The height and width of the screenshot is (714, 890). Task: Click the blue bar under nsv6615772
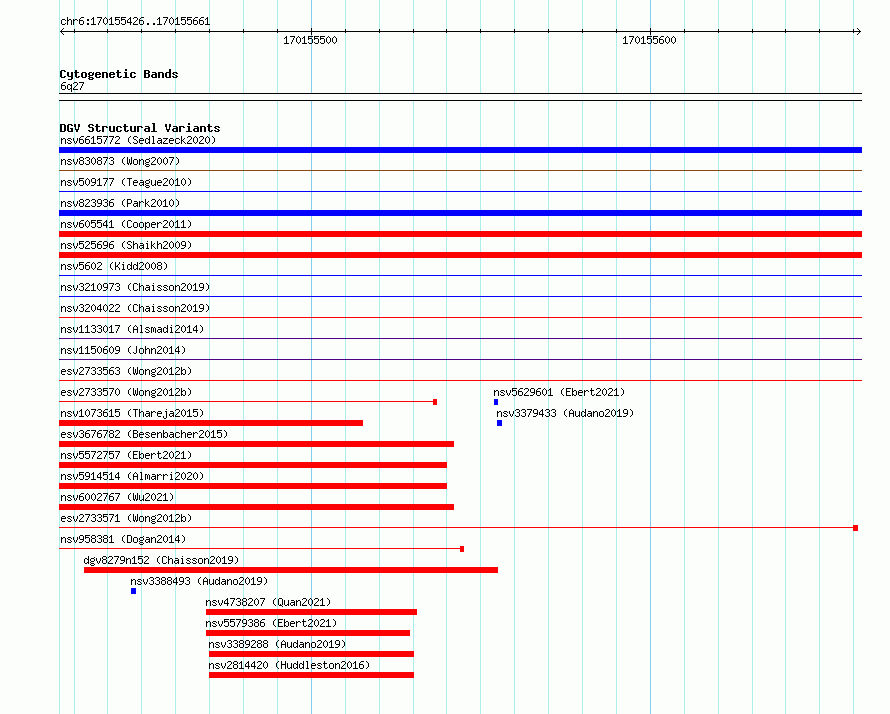460,150
